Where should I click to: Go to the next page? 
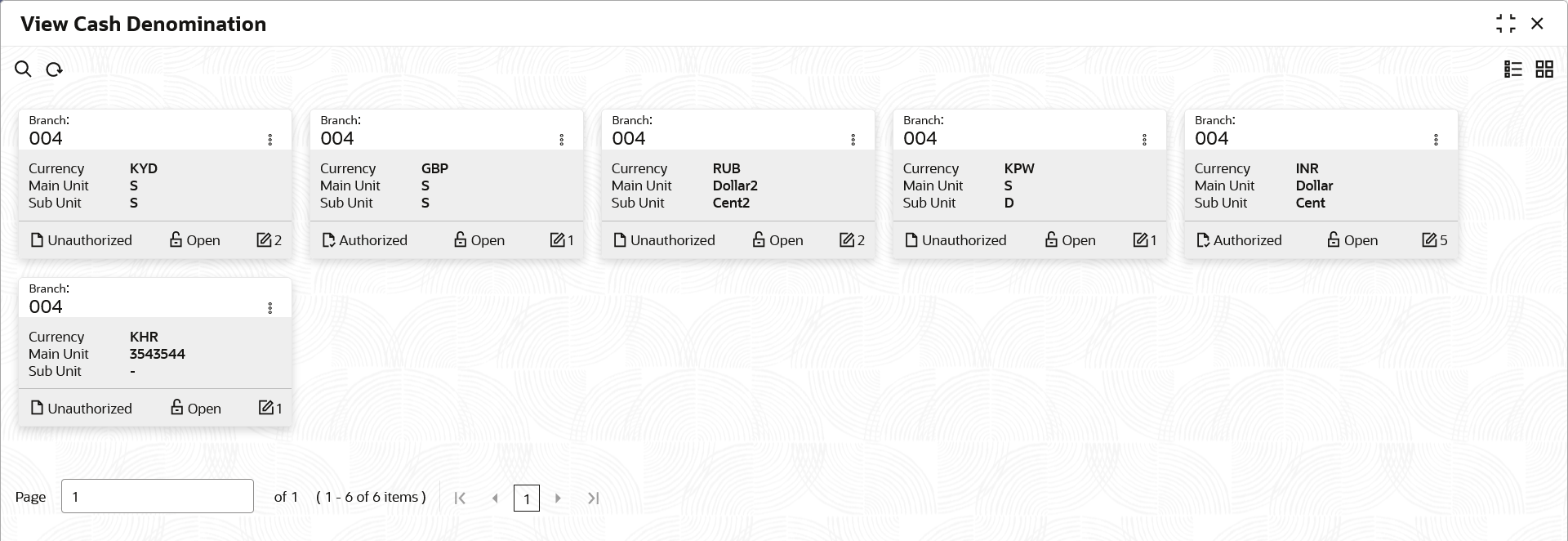pyautogui.click(x=558, y=498)
